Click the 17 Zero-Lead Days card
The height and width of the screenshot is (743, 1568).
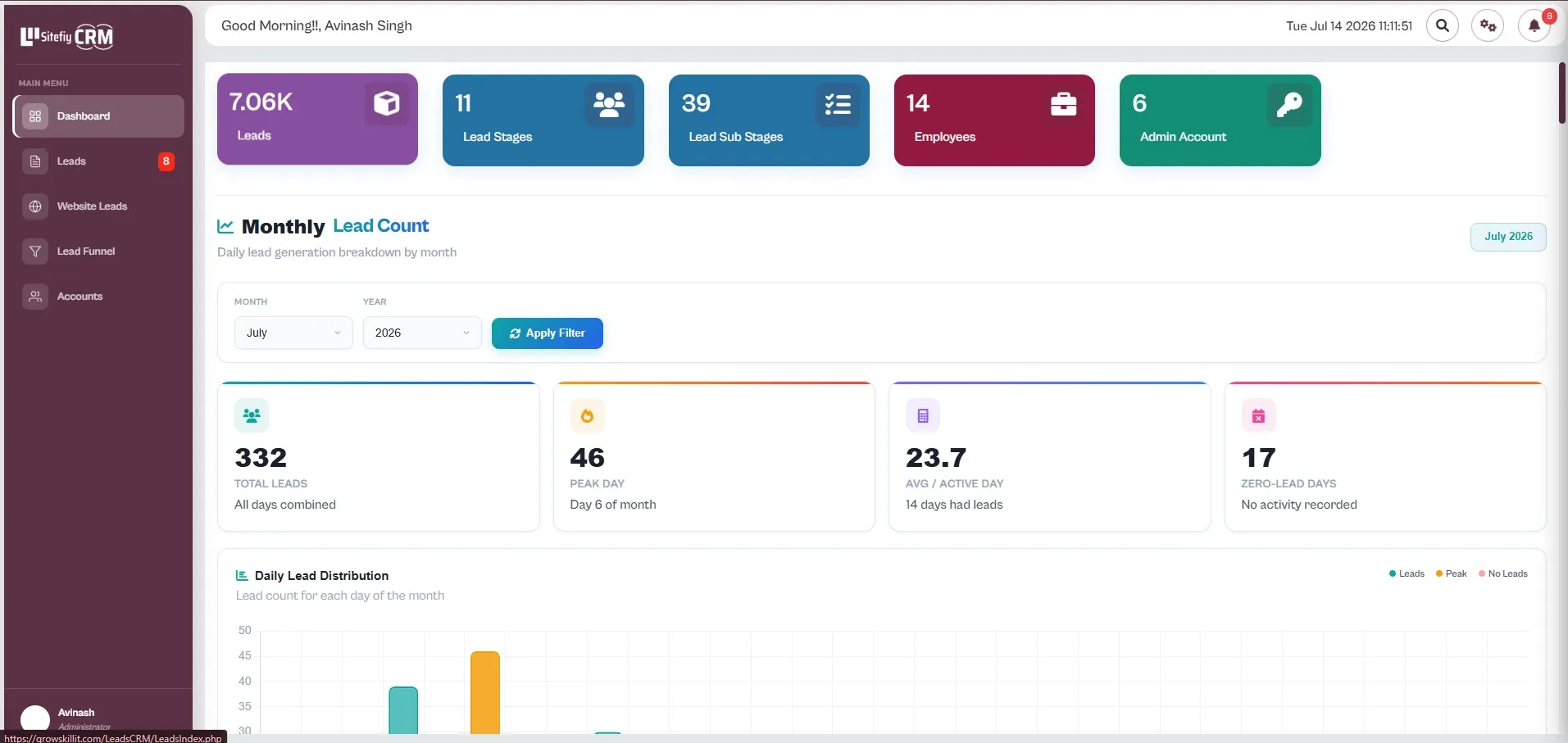[1385, 456]
